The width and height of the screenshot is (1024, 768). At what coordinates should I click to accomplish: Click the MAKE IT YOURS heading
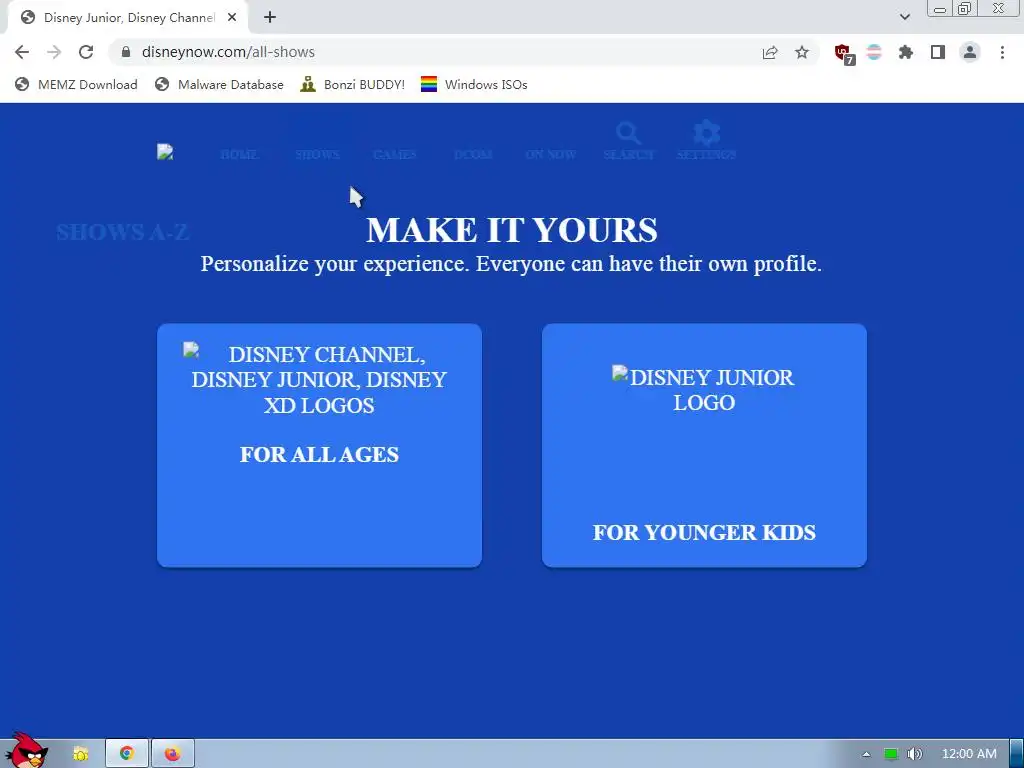511,230
